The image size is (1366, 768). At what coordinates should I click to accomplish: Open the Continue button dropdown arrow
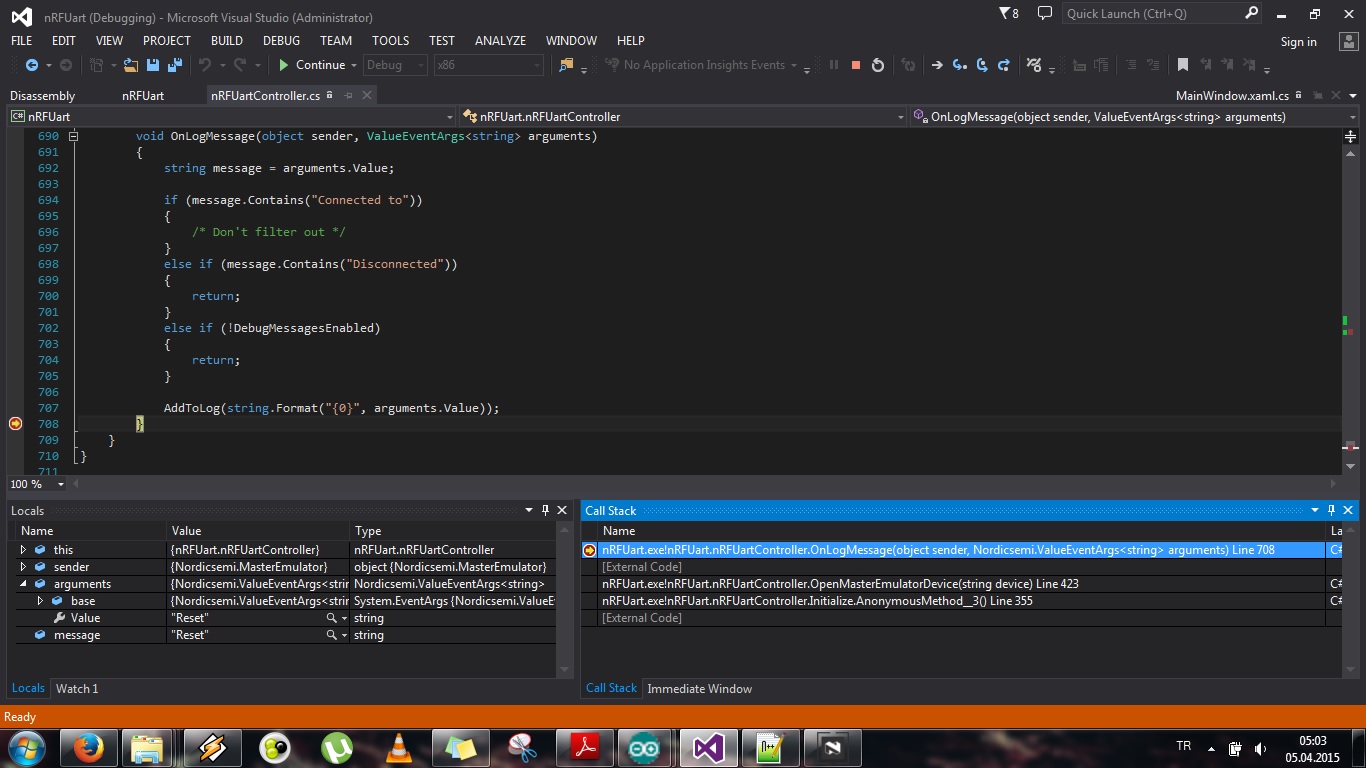354,65
